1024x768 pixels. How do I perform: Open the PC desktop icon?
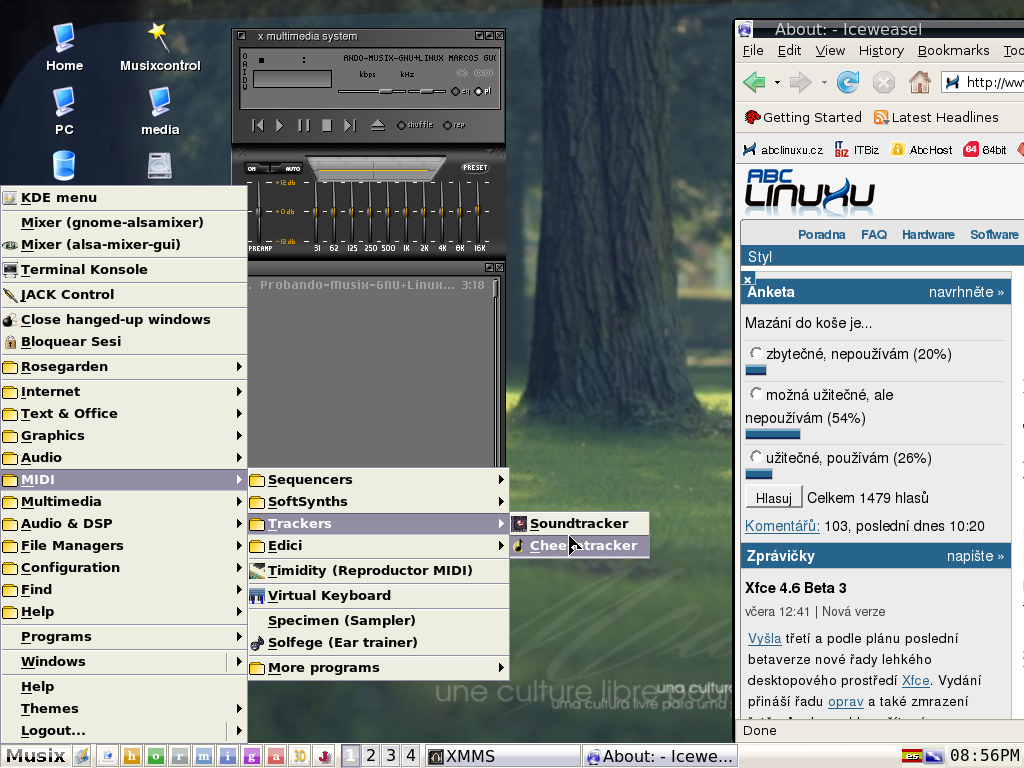64,111
